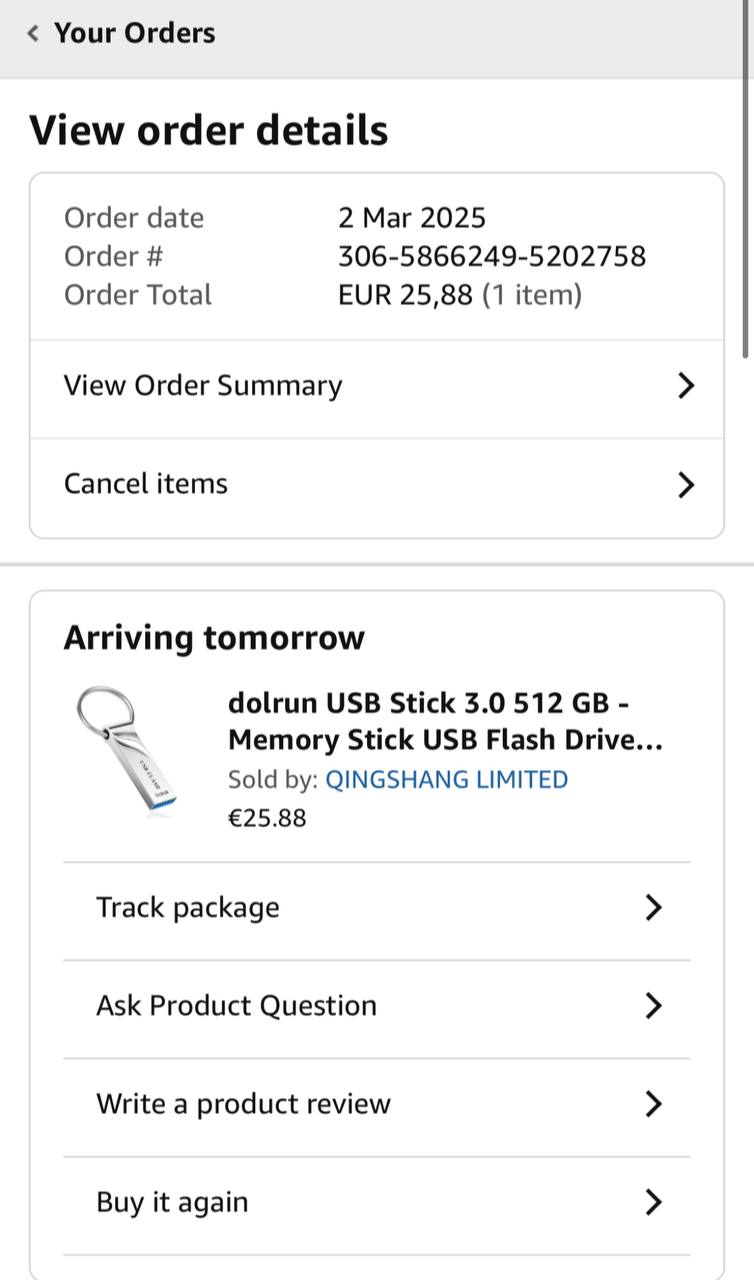Click order number 306-5866249-5202758

click(x=492, y=257)
